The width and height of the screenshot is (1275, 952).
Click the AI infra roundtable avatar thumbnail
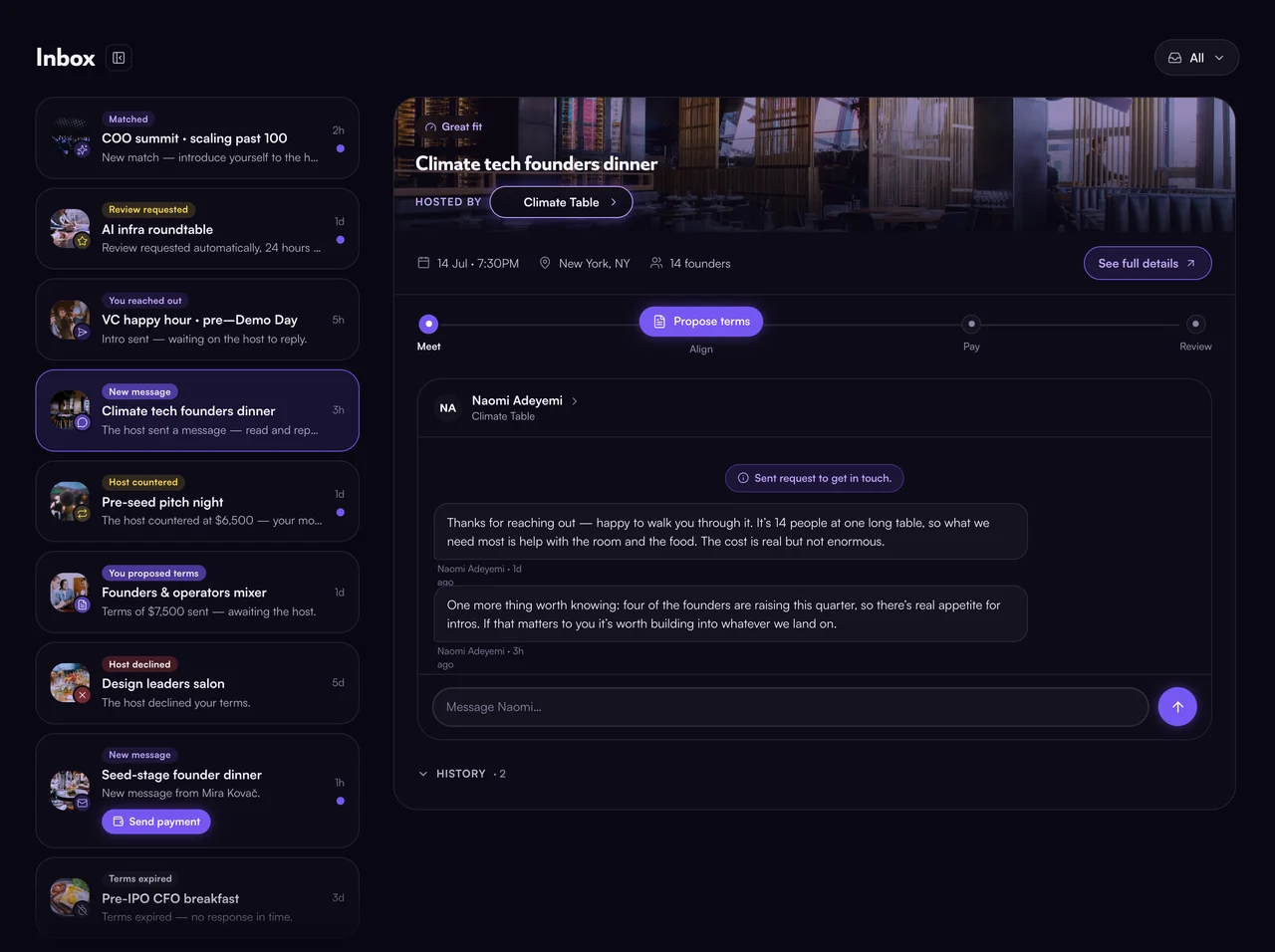[70, 229]
